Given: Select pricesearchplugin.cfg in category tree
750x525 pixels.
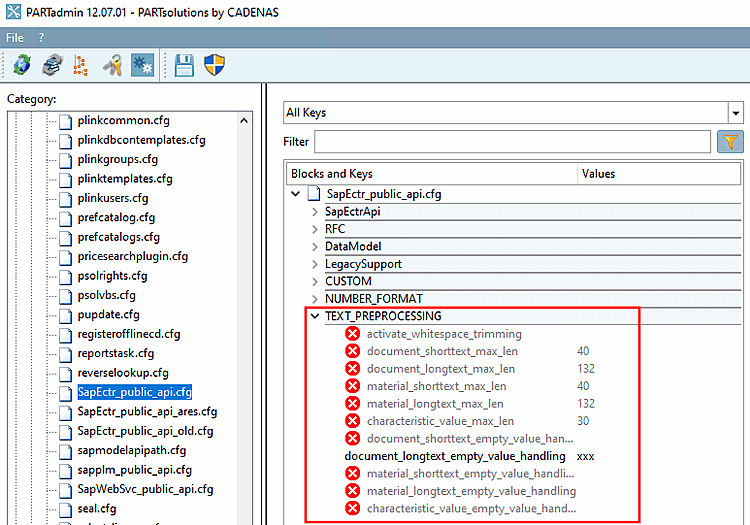Looking at the screenshot, I should click(x=132, y=256).
